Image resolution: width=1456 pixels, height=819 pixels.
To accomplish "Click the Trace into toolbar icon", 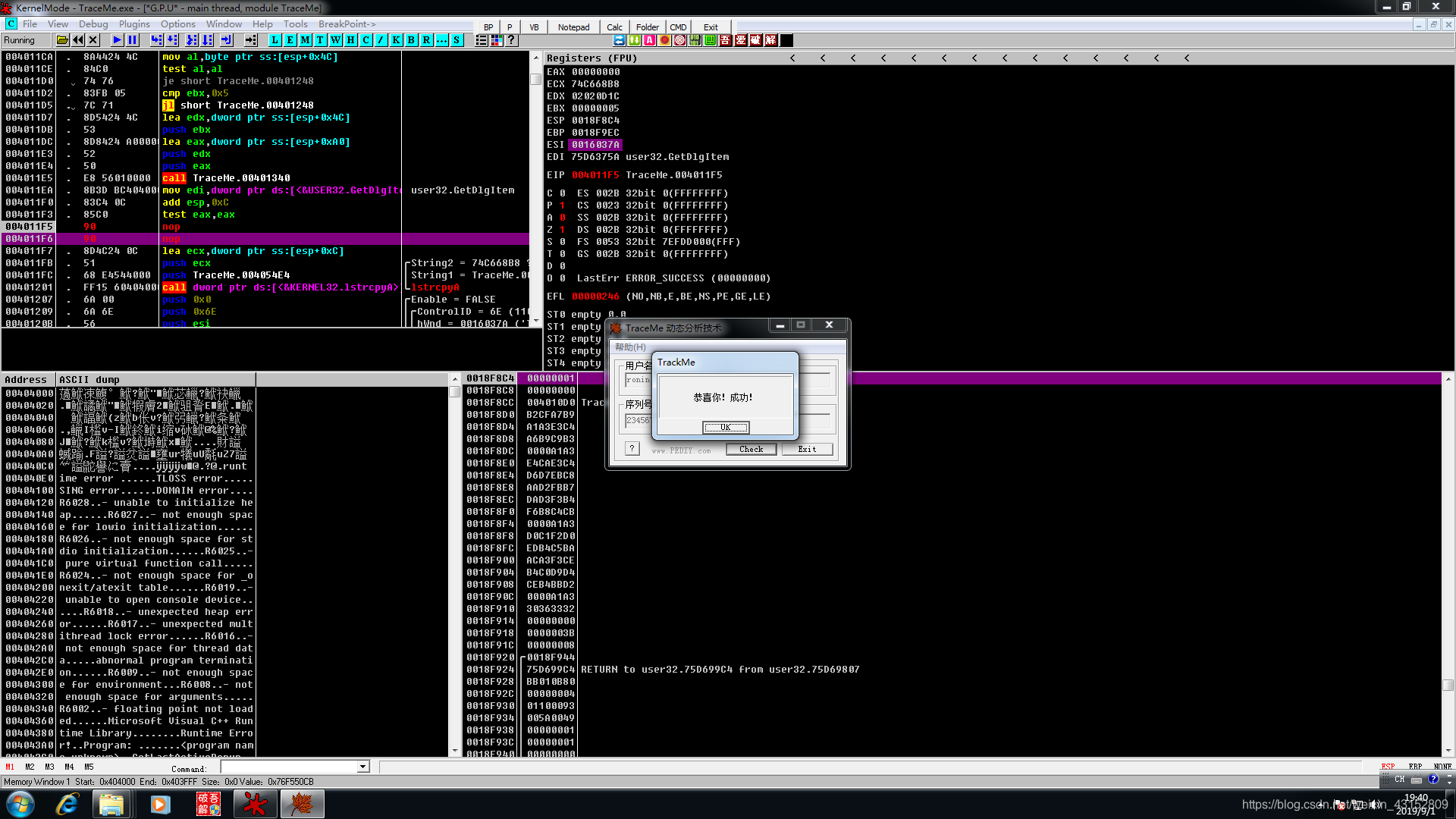I will 192,40.
